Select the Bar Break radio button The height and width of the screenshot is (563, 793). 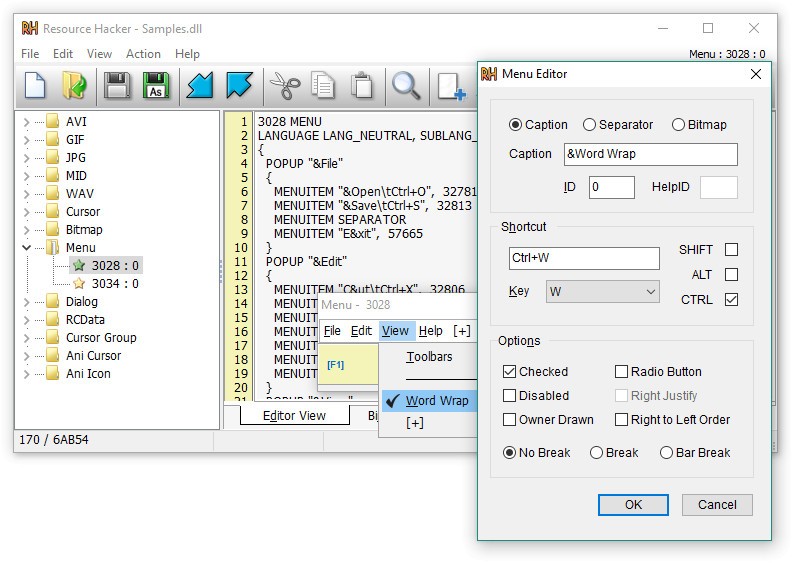click(666, 452)
